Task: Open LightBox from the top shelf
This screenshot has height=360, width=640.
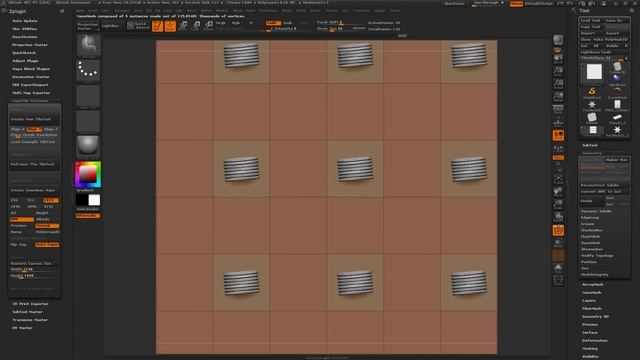Action: [x=110, y=26]
